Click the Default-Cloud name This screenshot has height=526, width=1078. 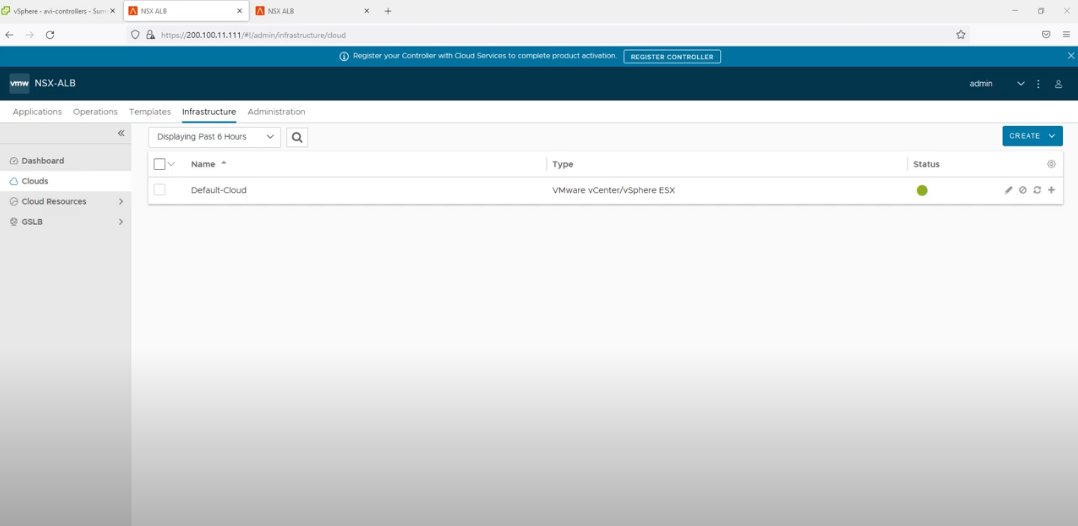click(219, 190)
